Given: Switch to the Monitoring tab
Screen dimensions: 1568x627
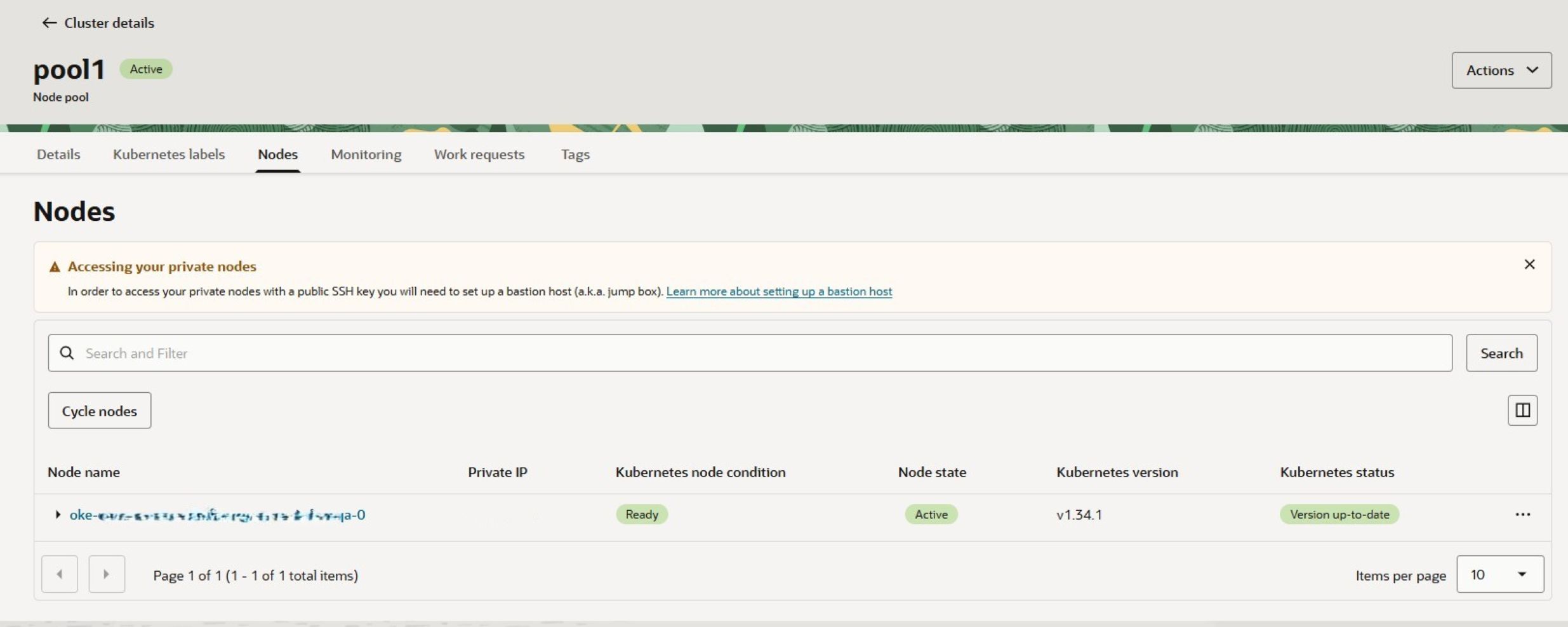Looking at the screenshot, I should 365,154.
